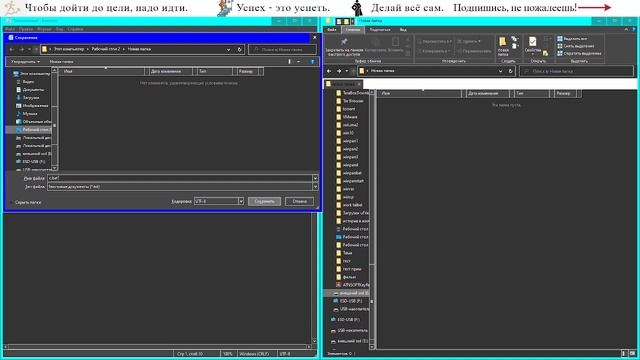The height and width of the screenshot is (360, 640).
Task: Go back in Explorer window
Action: [329, 71]
